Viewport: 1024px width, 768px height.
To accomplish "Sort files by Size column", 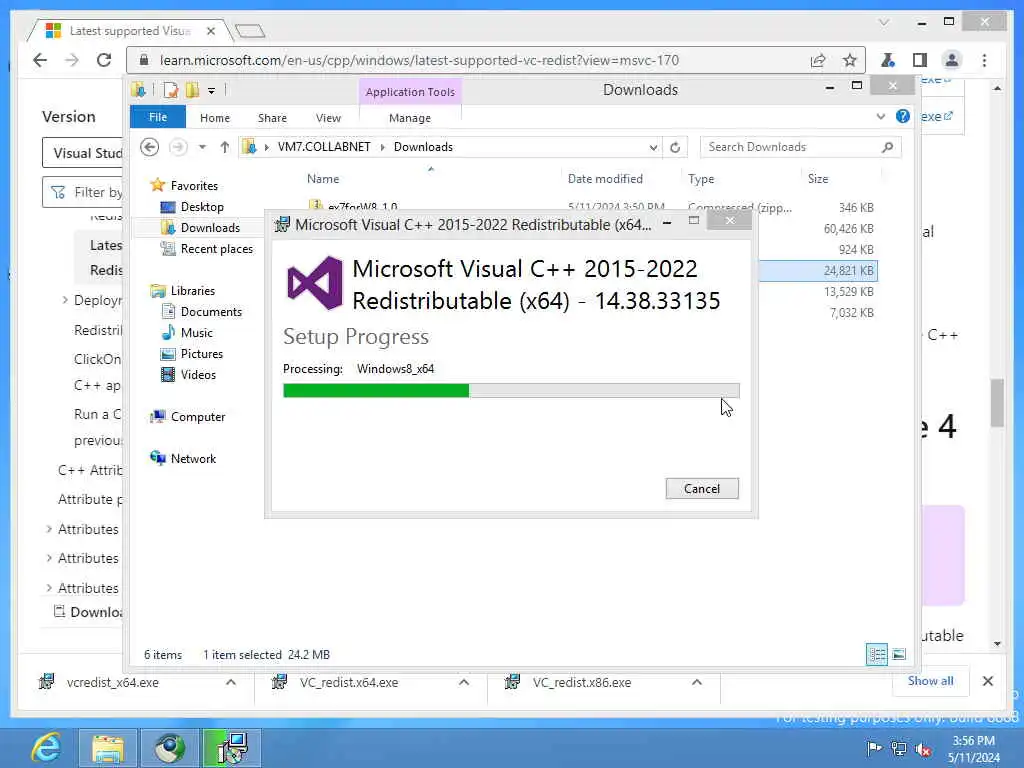I will [x=818, y=179].
